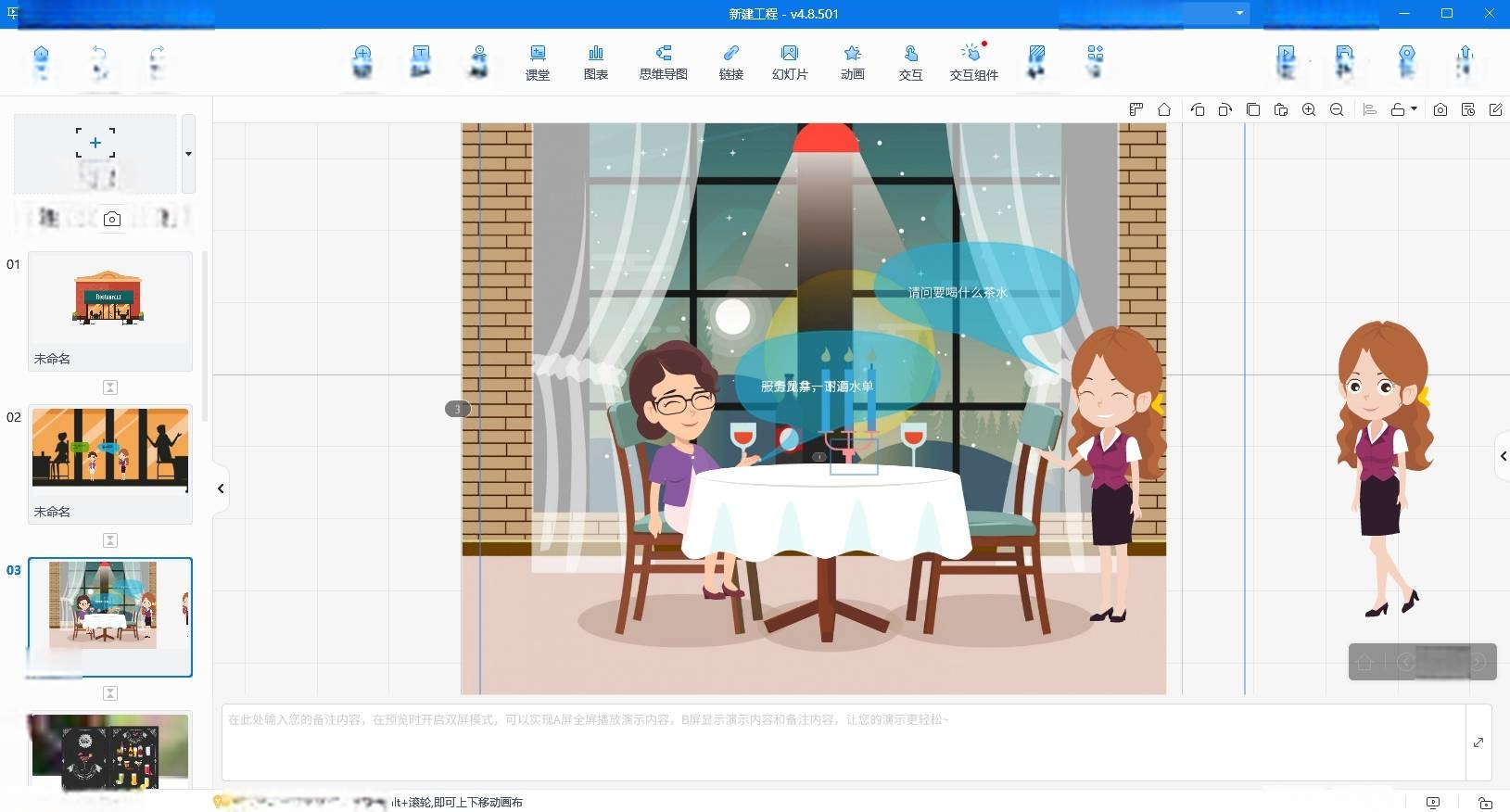Select the waitress outside the canvas
The image size is (1510, 812).
[1384, 468]
